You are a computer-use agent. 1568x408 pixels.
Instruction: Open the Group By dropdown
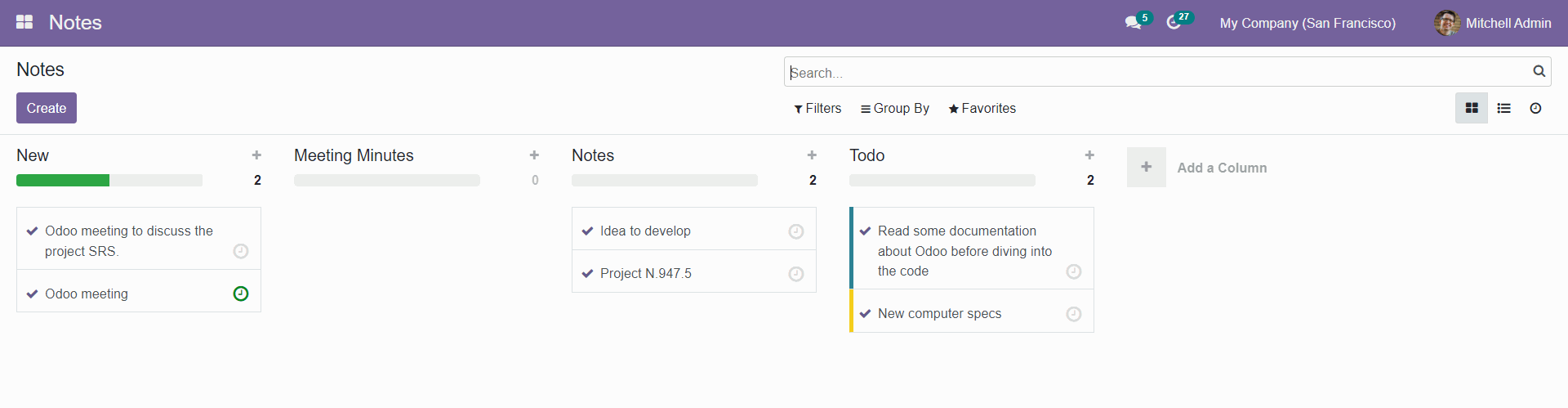point(895,108)
